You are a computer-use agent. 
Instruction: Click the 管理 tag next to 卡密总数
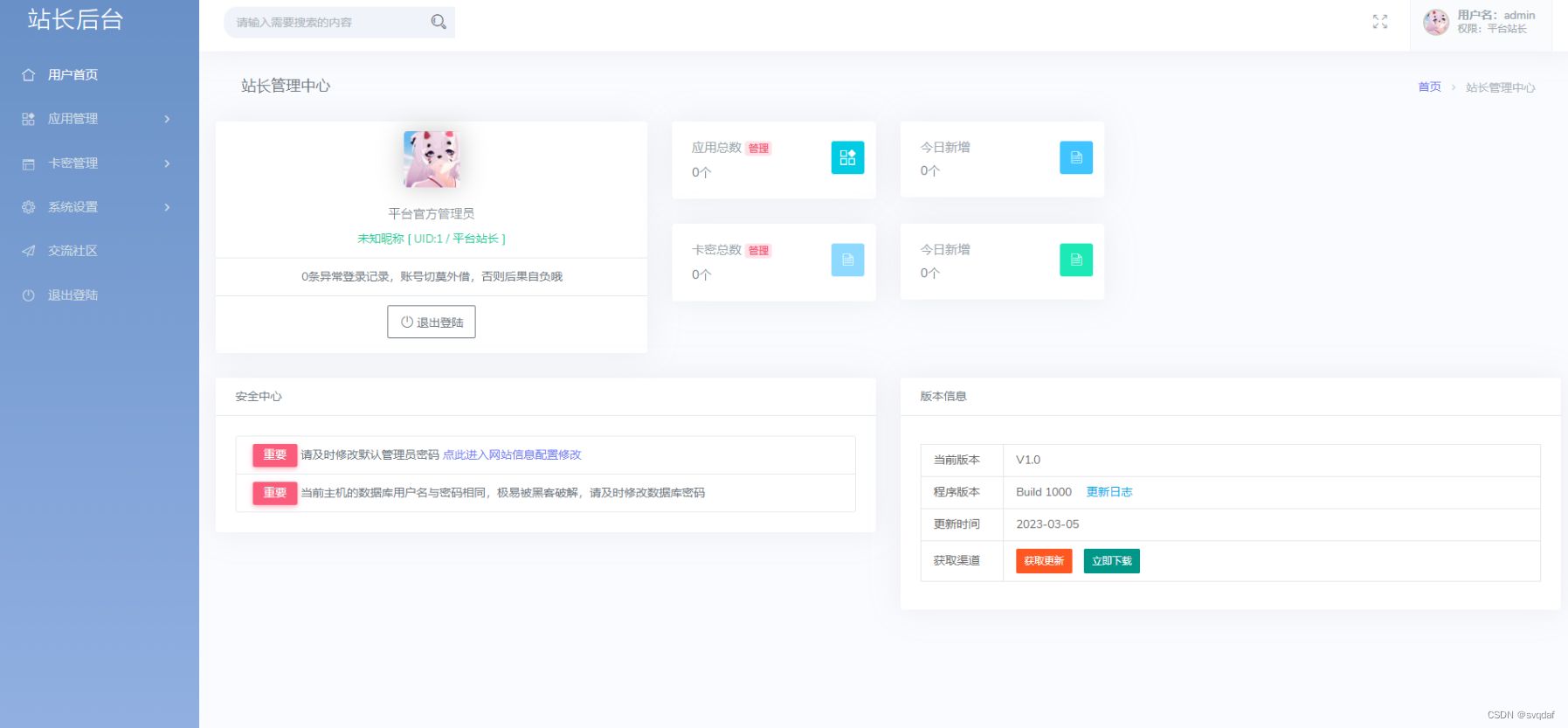758,251
